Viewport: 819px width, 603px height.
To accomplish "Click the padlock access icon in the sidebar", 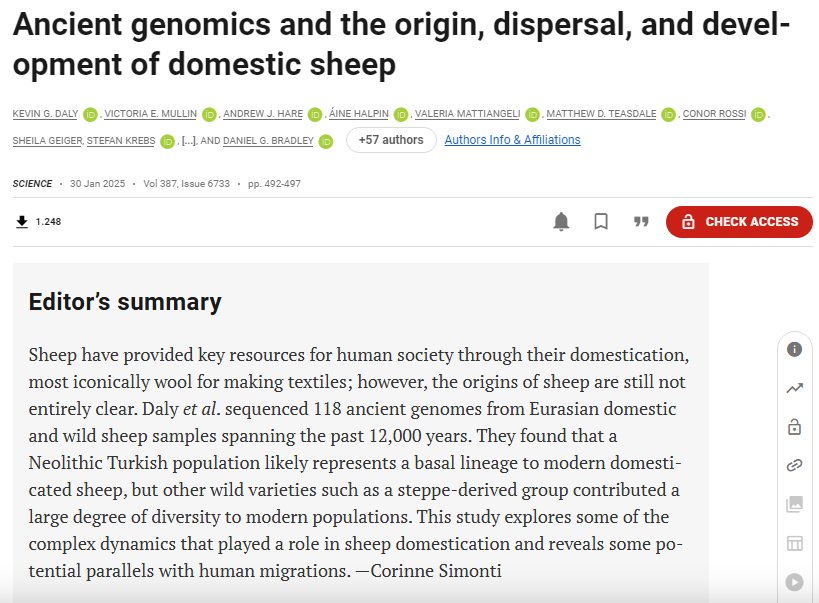I will click(x=794, y=427).
